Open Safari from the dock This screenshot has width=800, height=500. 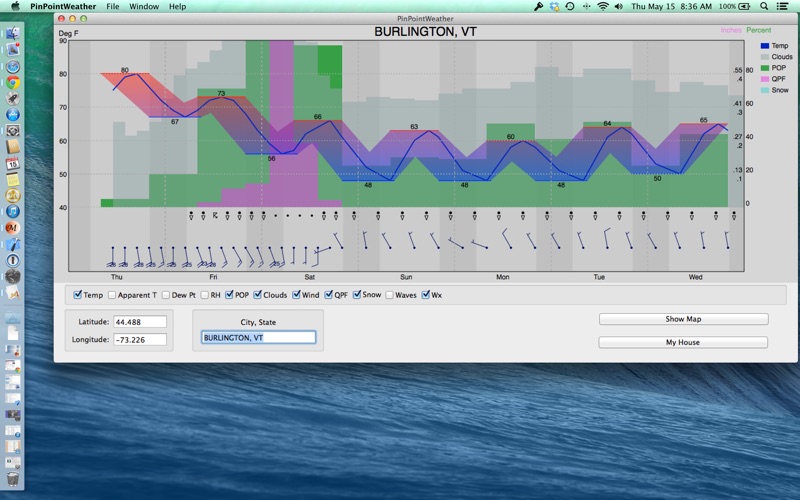[x=13, y=66]
